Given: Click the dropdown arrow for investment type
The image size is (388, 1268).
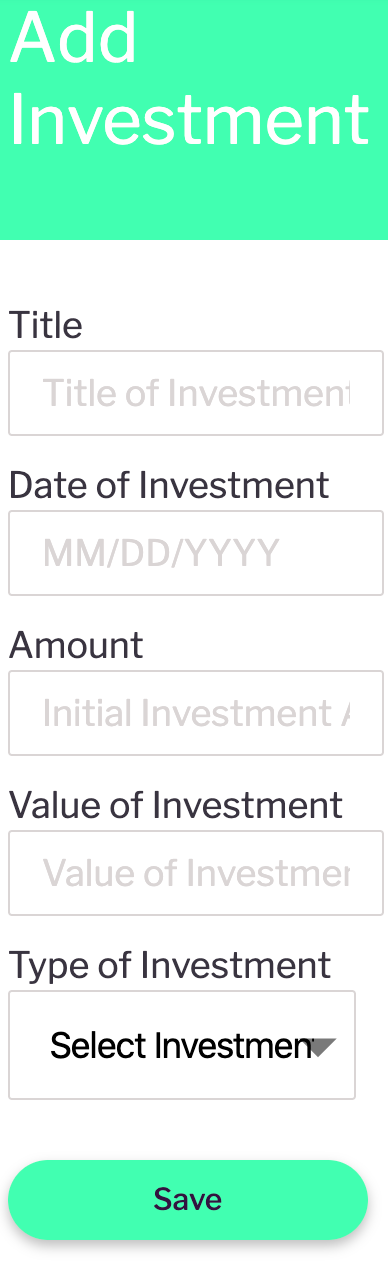Looking at the screenshot, I should click(x=323, y=1047).
